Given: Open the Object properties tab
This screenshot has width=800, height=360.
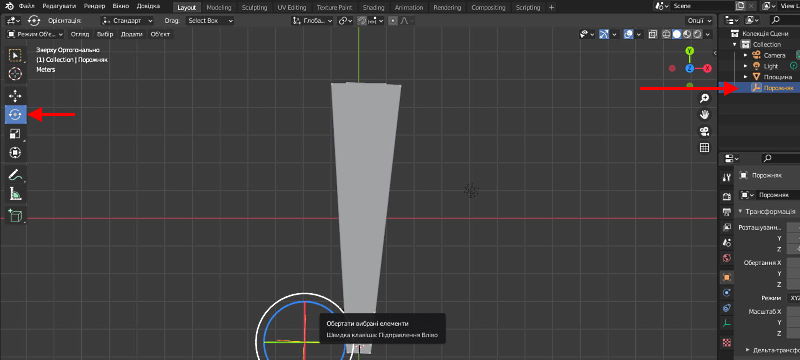Looking at the screenshot, I should (727, 277).
